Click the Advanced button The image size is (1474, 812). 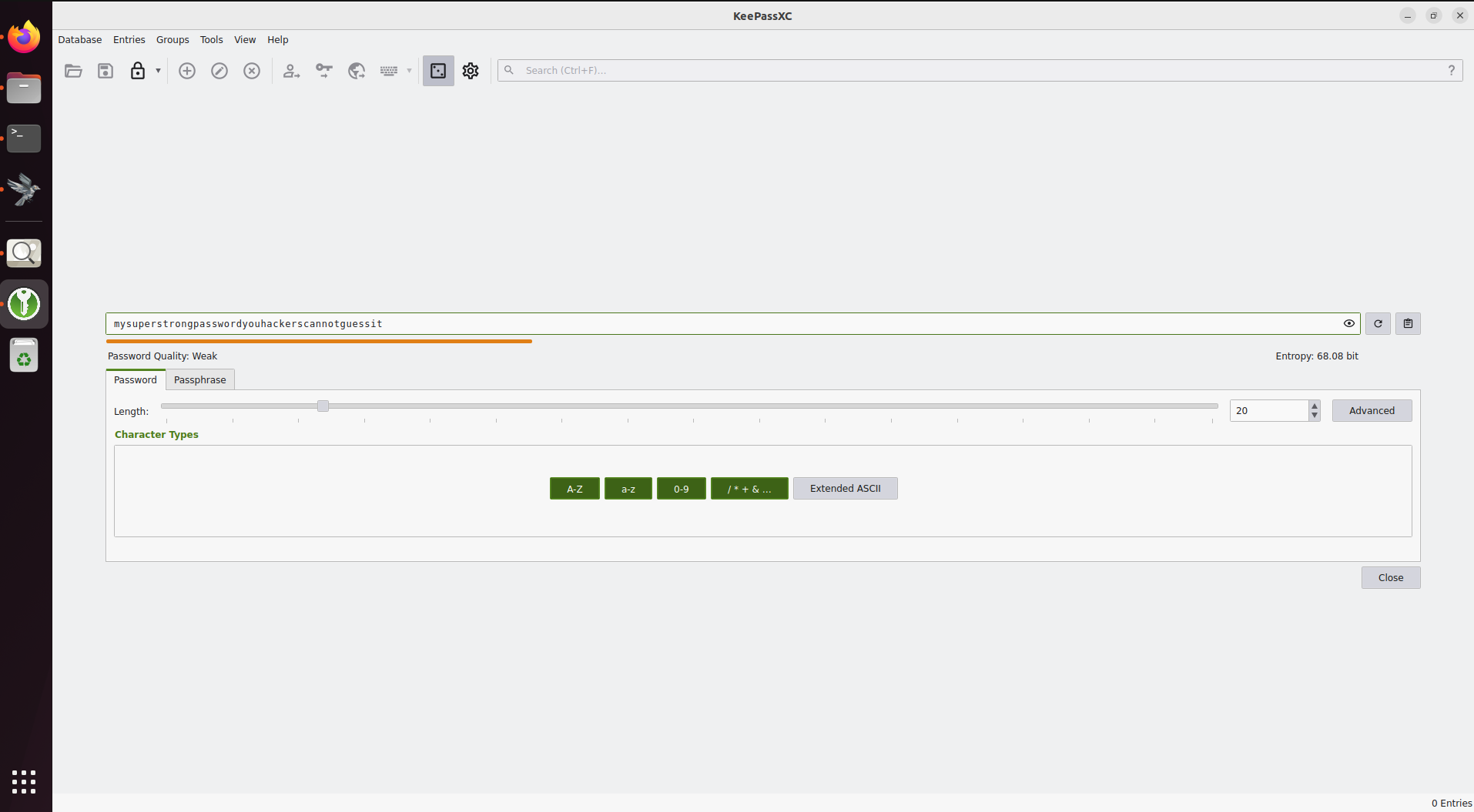coord(1372,411)
